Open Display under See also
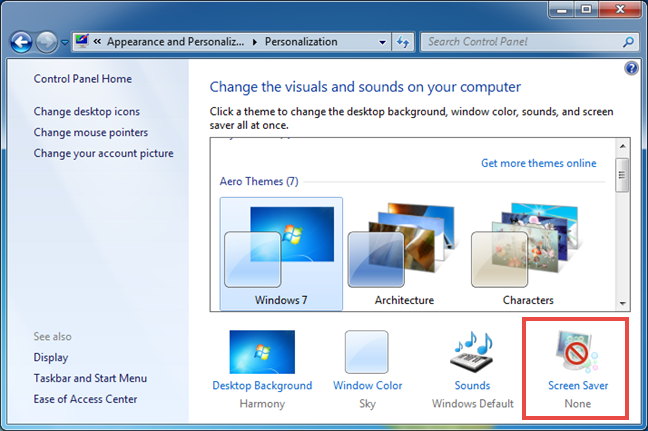The image size is (648, 431). (x=51, y=357)
